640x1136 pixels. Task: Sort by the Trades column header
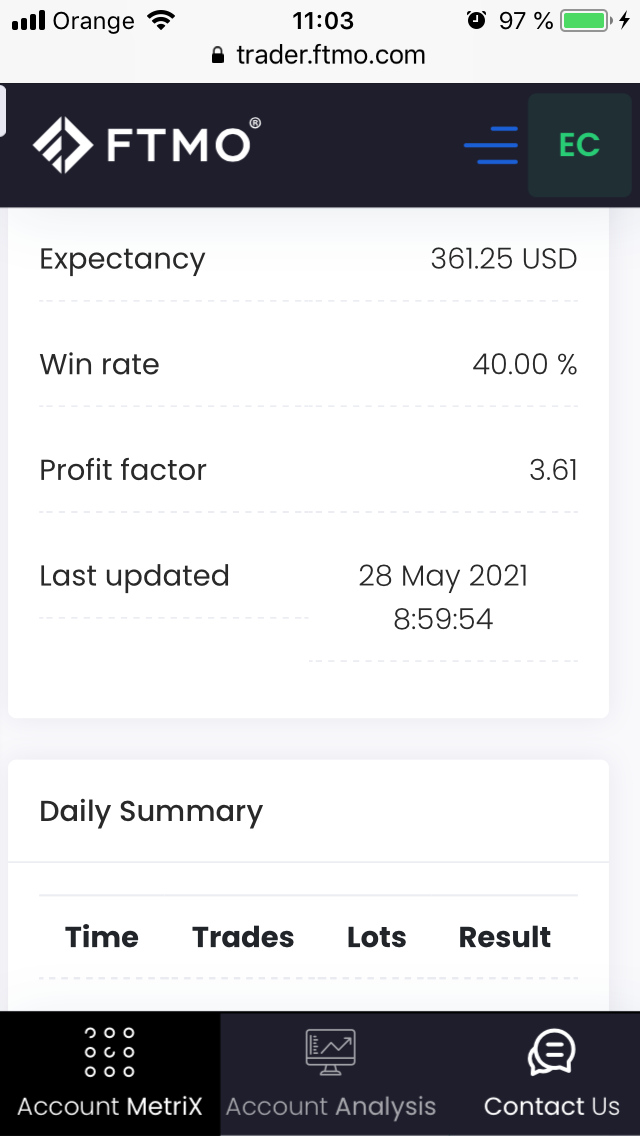(243, 937)
